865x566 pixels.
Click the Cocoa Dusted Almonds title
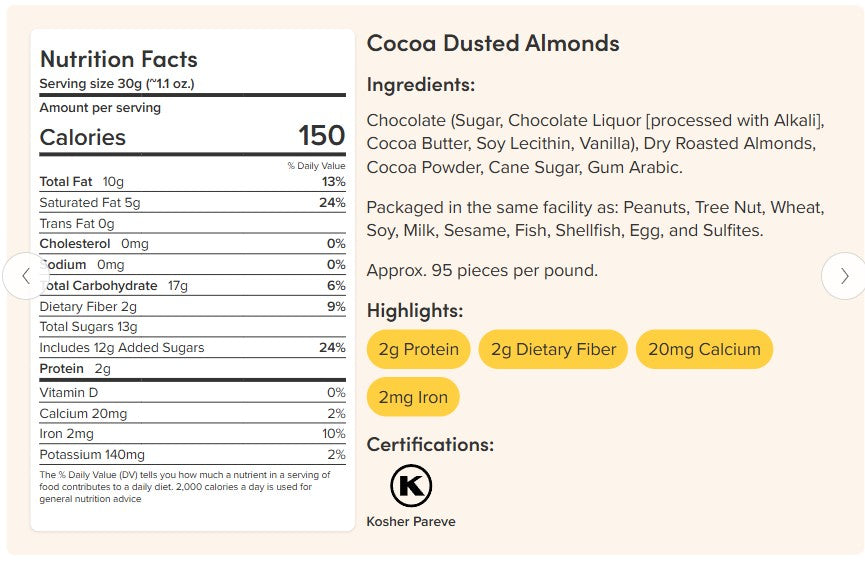493,44
